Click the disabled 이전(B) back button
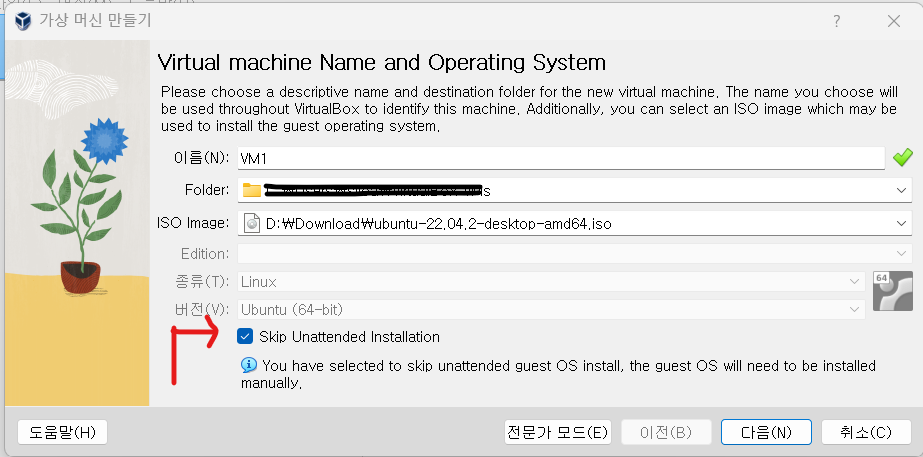923x457 pixels. [x=666, y=432]
